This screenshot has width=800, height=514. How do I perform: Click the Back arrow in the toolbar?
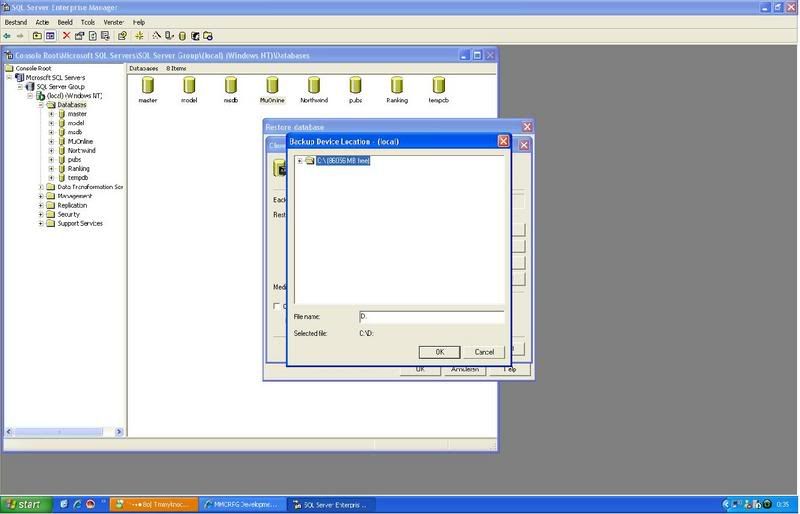[7, 36]
